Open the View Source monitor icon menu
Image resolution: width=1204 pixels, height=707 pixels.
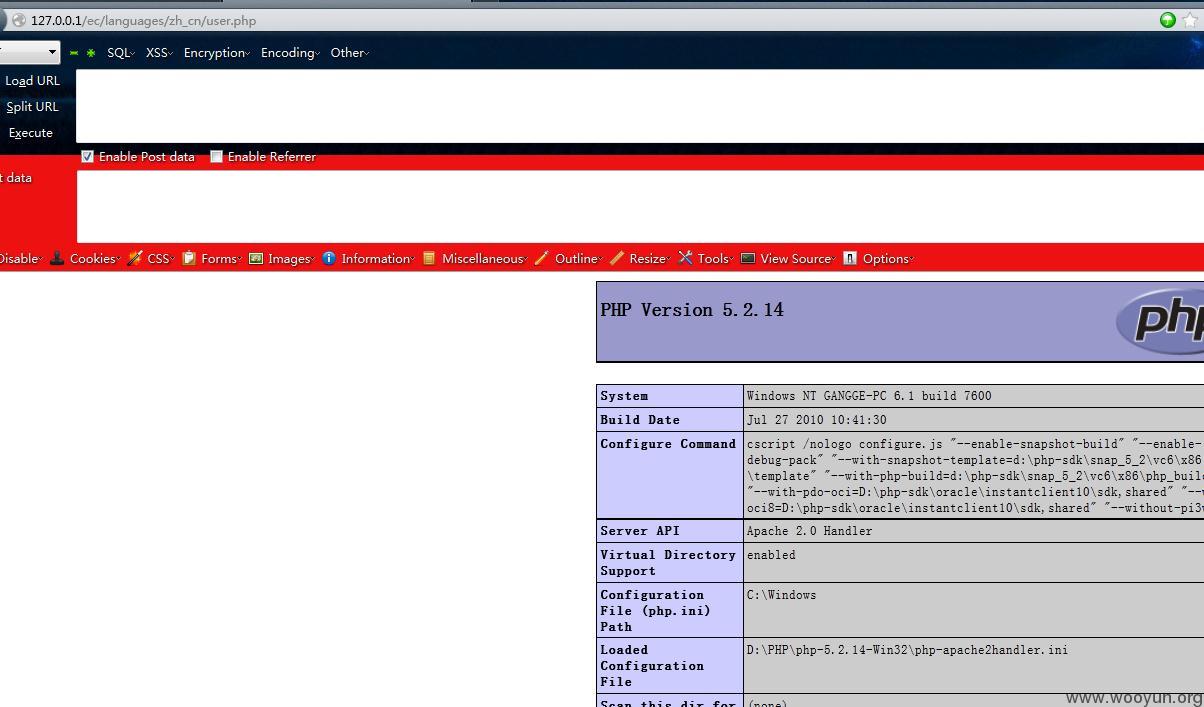click(747, 258)
